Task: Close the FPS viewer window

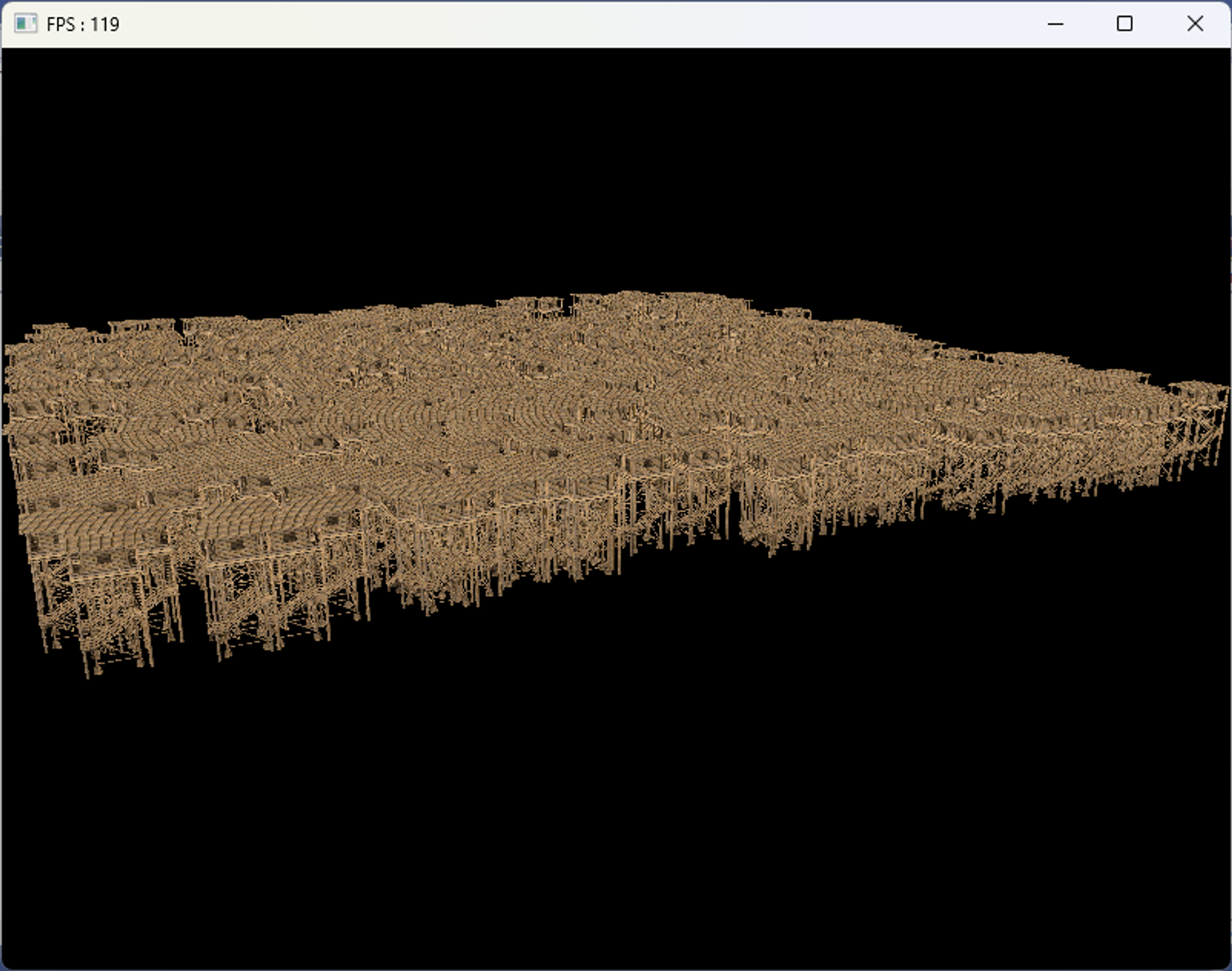Action: point(1194,24)
